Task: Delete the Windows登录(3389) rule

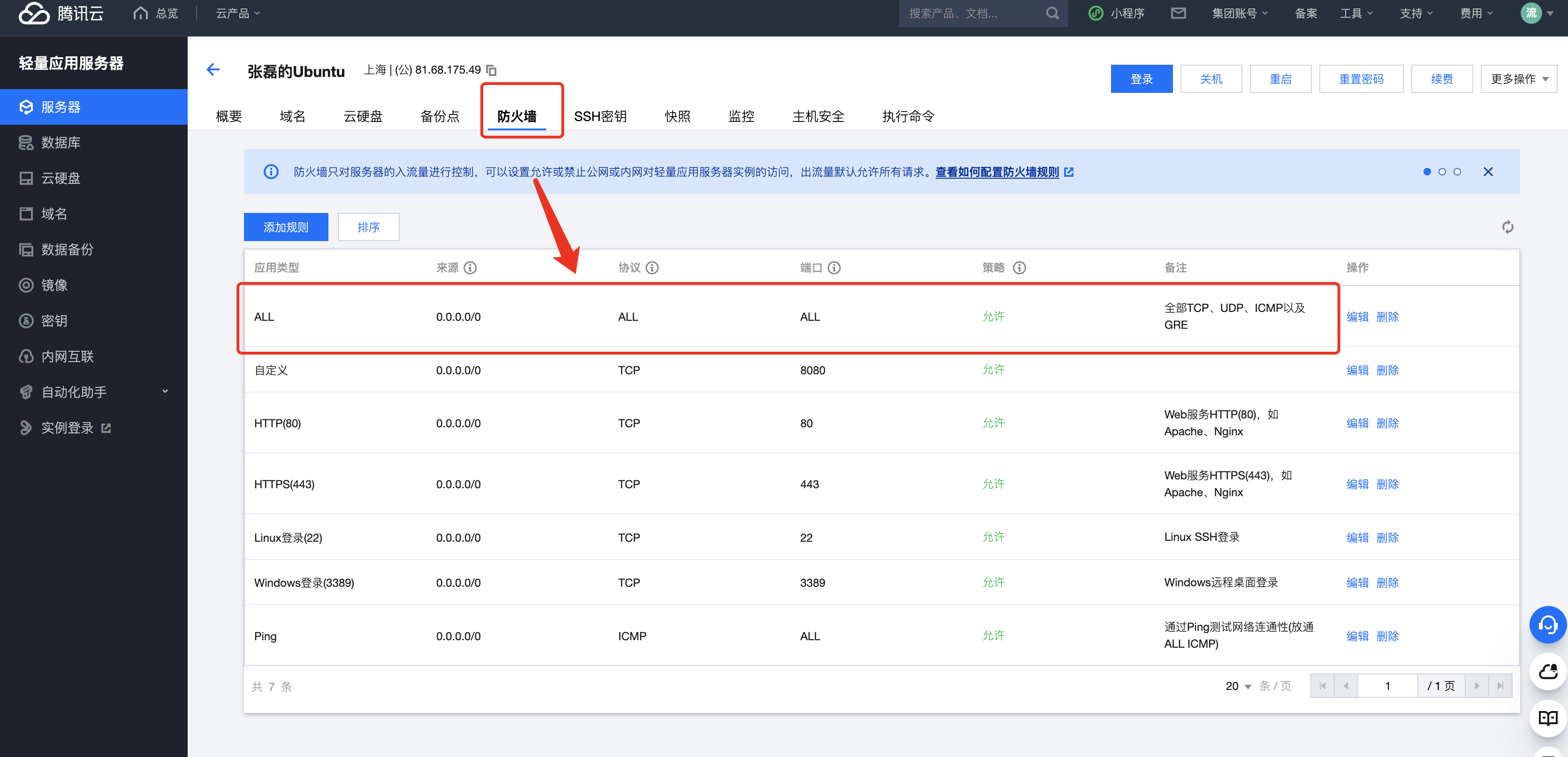Action: 1387,583
